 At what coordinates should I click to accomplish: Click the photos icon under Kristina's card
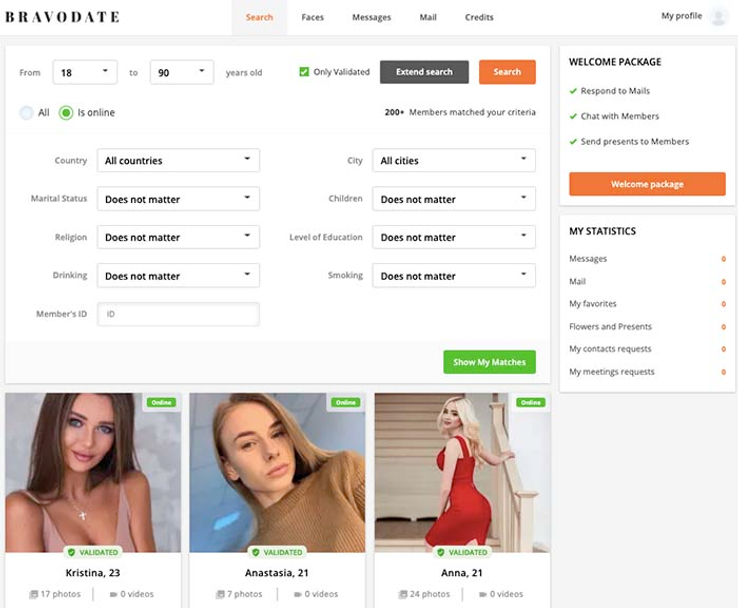tap(35, 594)
